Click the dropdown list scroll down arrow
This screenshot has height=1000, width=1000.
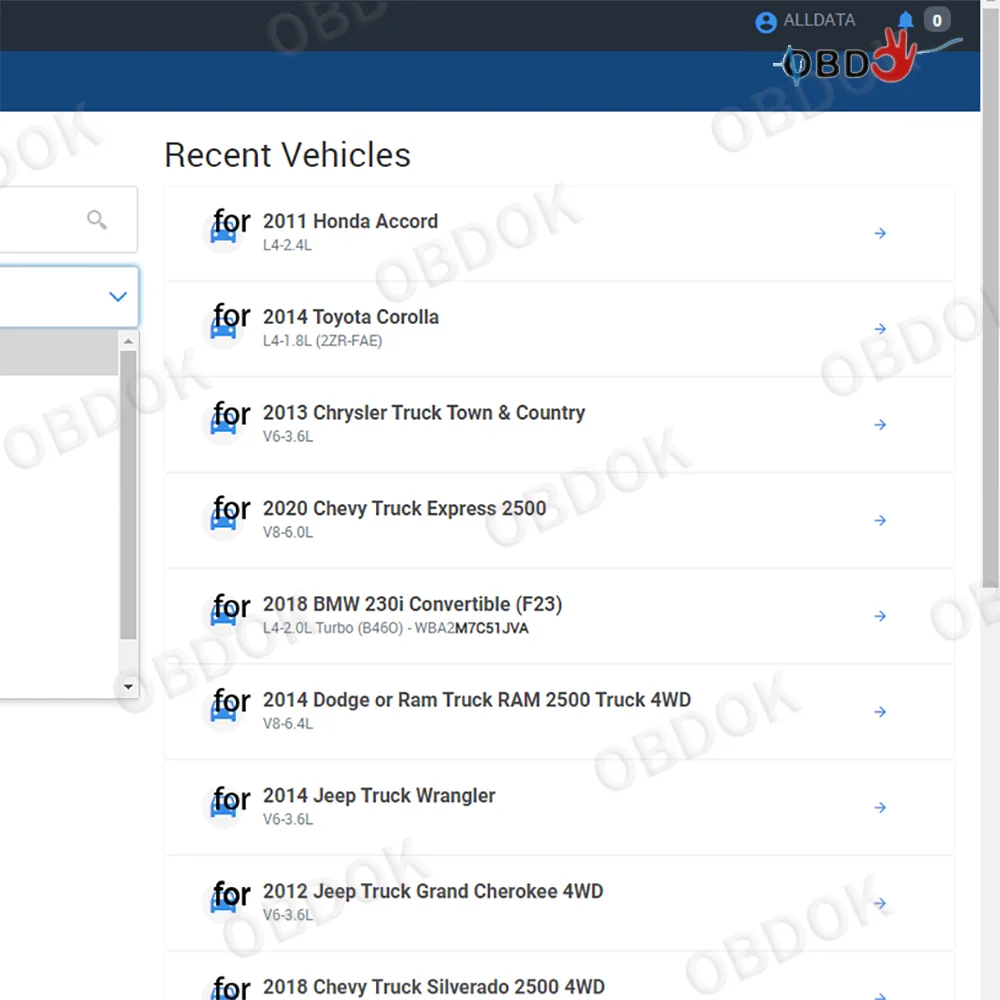[x=128, y=687]
